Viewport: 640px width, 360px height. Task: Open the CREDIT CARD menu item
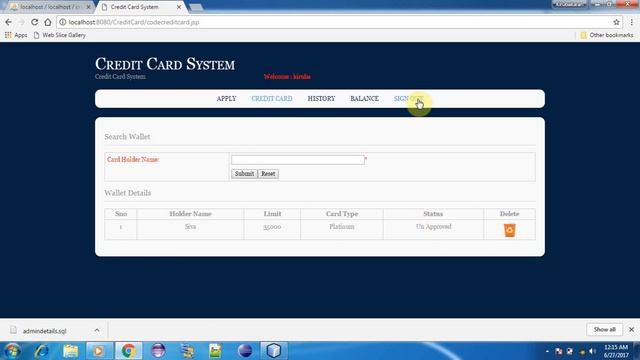tap(272, 99)
